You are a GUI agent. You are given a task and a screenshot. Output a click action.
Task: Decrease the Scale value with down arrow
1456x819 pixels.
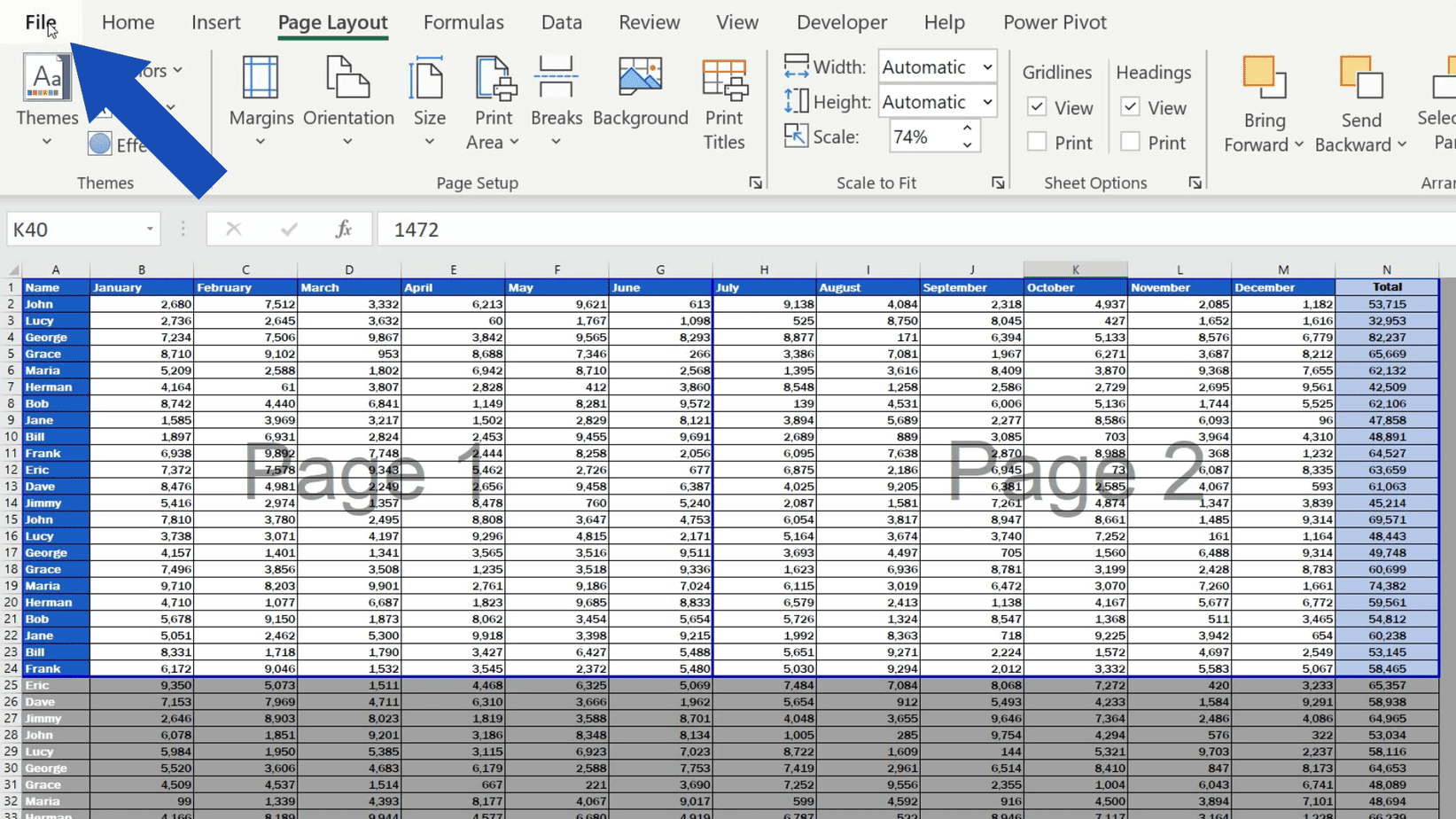pyautogui.click(x=967, y=144)
